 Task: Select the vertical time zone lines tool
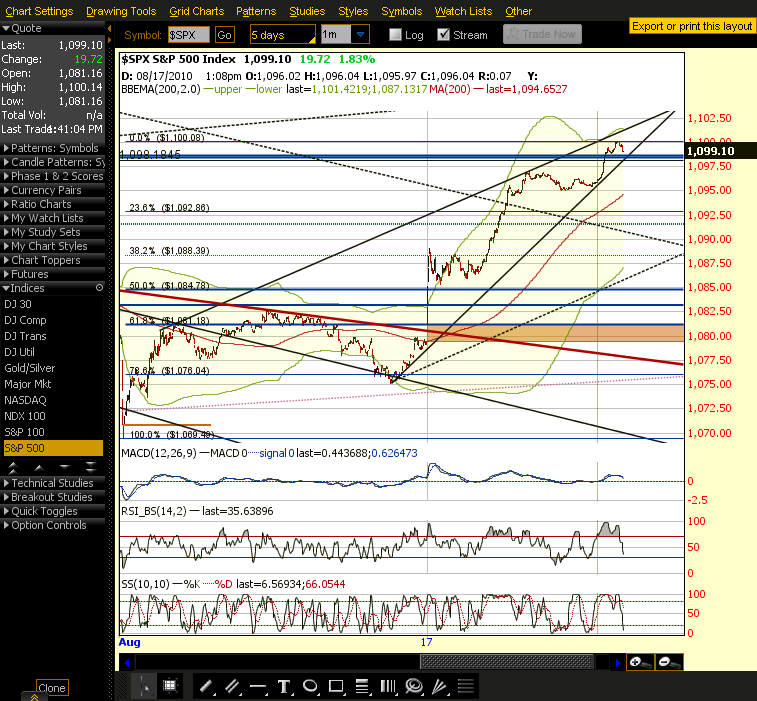(x=388, y=687)
